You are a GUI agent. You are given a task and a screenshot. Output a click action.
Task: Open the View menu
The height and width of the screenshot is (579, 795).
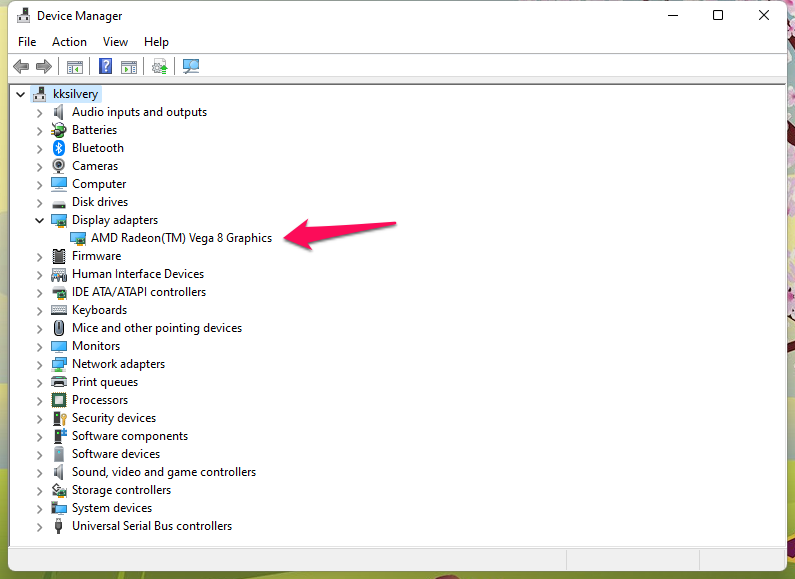coord(115,42)
